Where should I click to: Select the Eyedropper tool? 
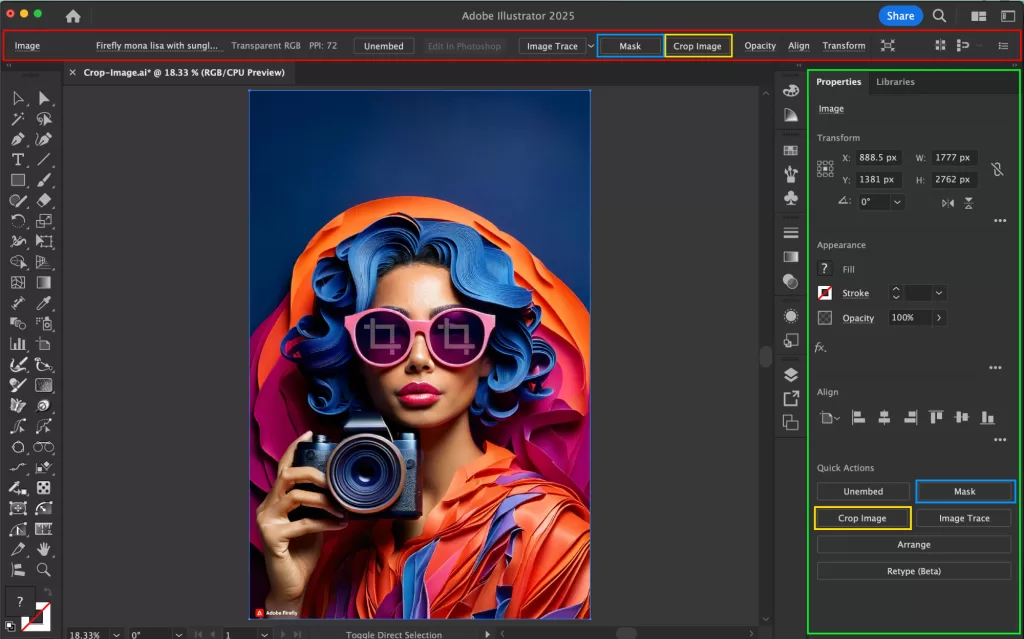tap(44, 303)
